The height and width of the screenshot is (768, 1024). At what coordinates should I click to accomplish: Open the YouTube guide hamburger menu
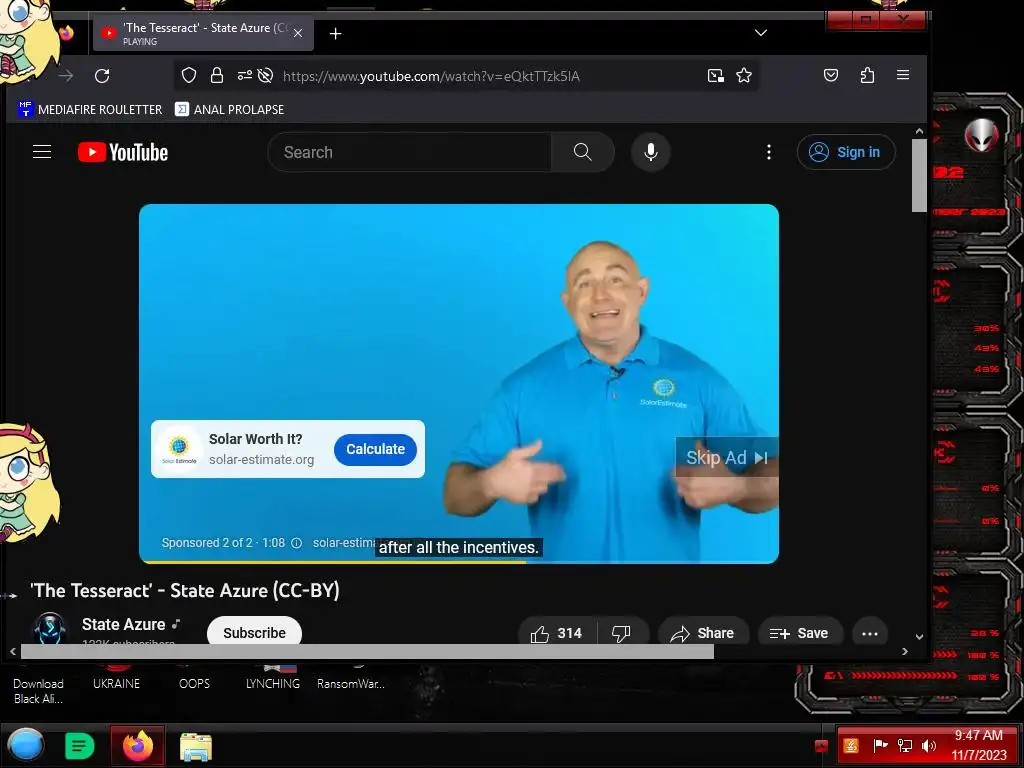pyautogui.click(x=42, y=152)
